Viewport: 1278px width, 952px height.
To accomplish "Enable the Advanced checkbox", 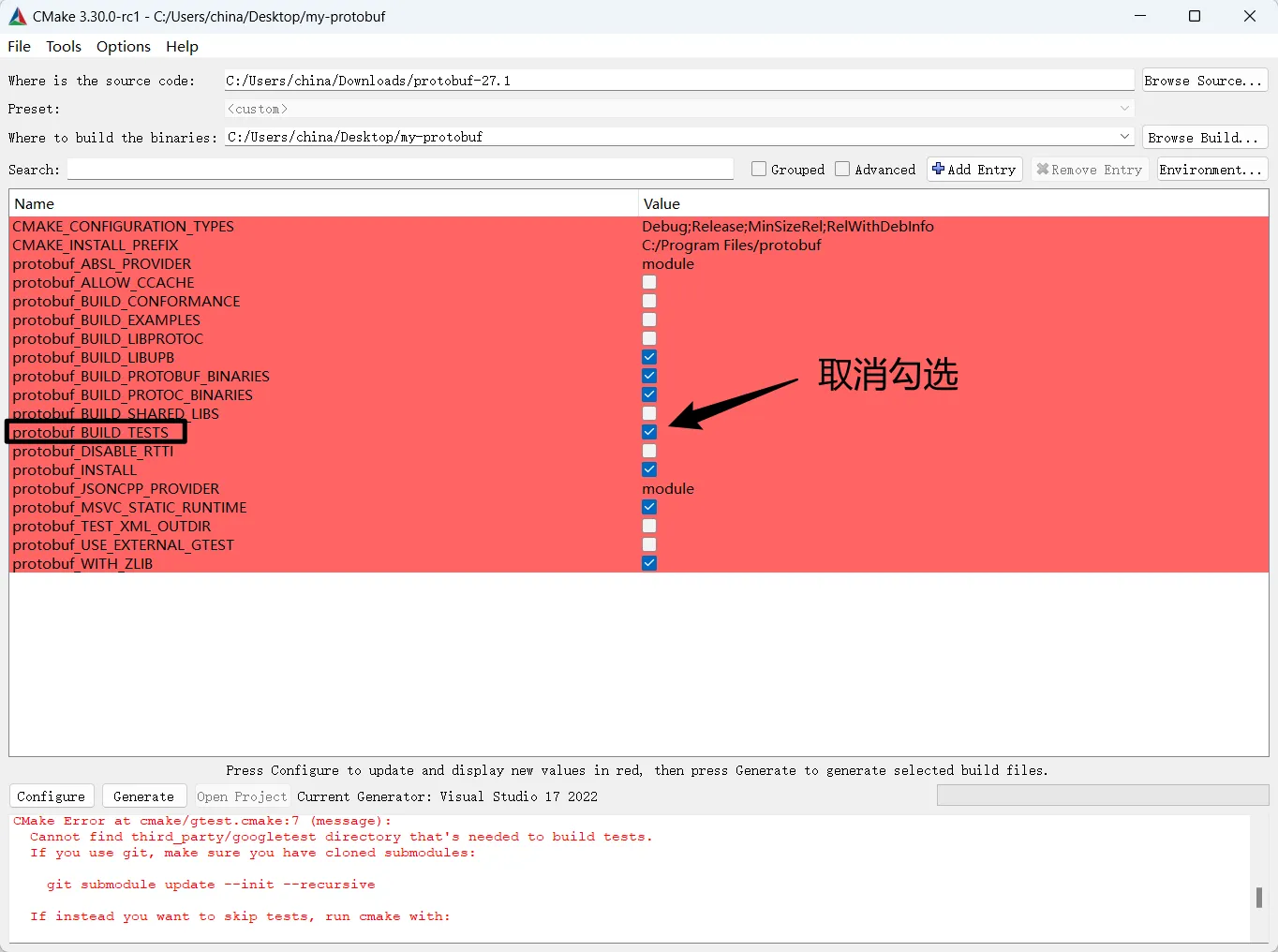I will 842,169.
